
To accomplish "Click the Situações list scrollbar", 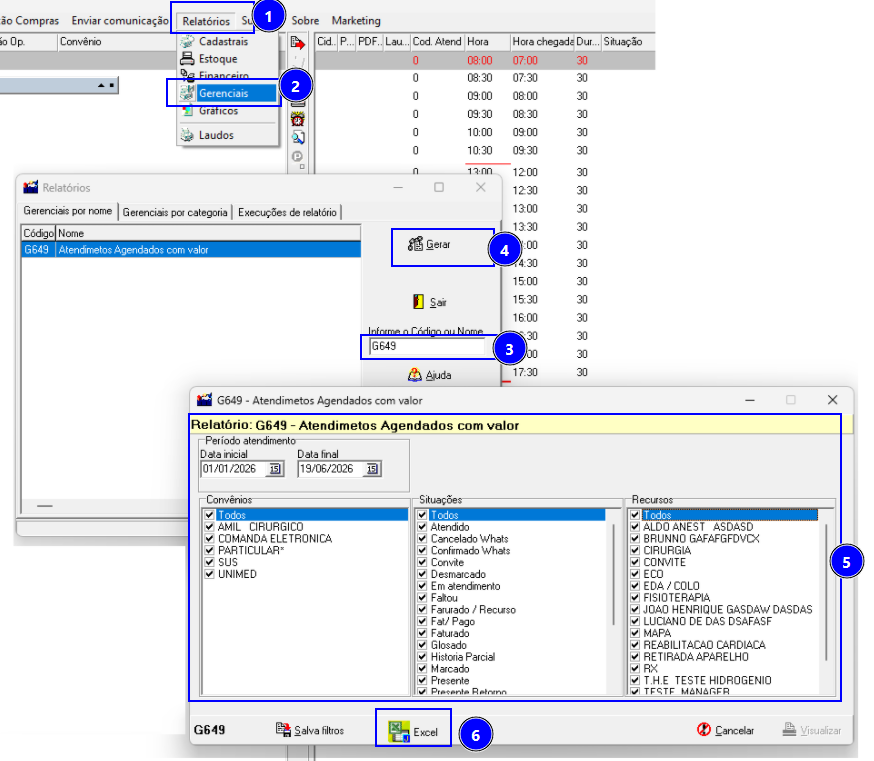I will [x=614, y=574].
